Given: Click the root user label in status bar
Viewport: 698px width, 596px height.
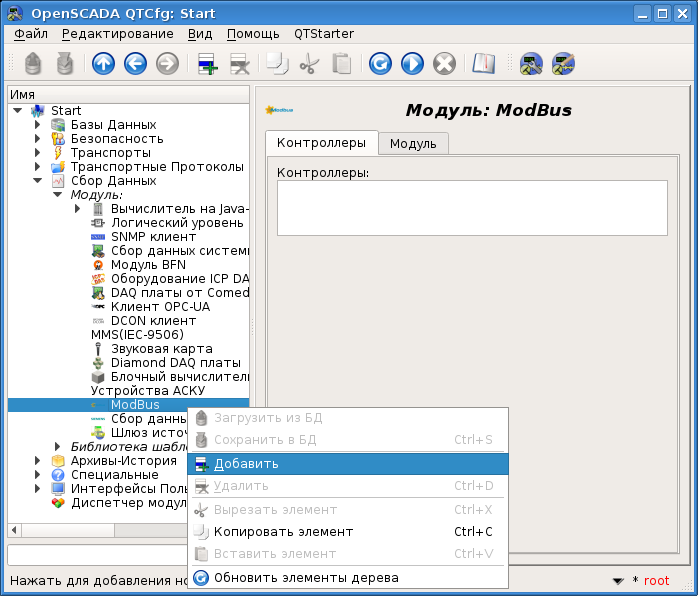Looking at the screenshot, I should point(656,581).
